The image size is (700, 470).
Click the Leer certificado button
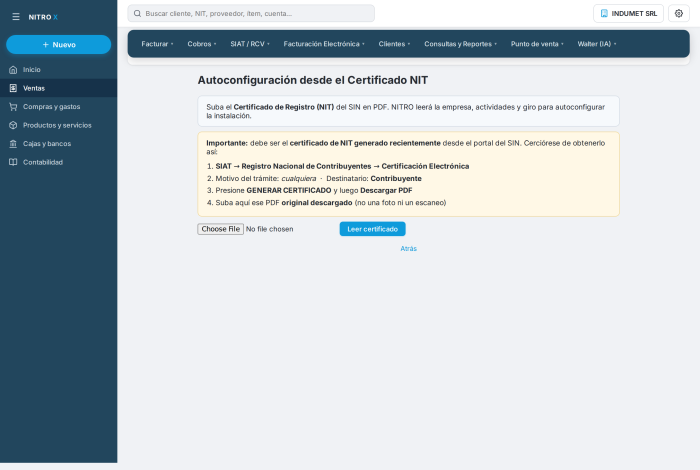click(x=372, y=229)
